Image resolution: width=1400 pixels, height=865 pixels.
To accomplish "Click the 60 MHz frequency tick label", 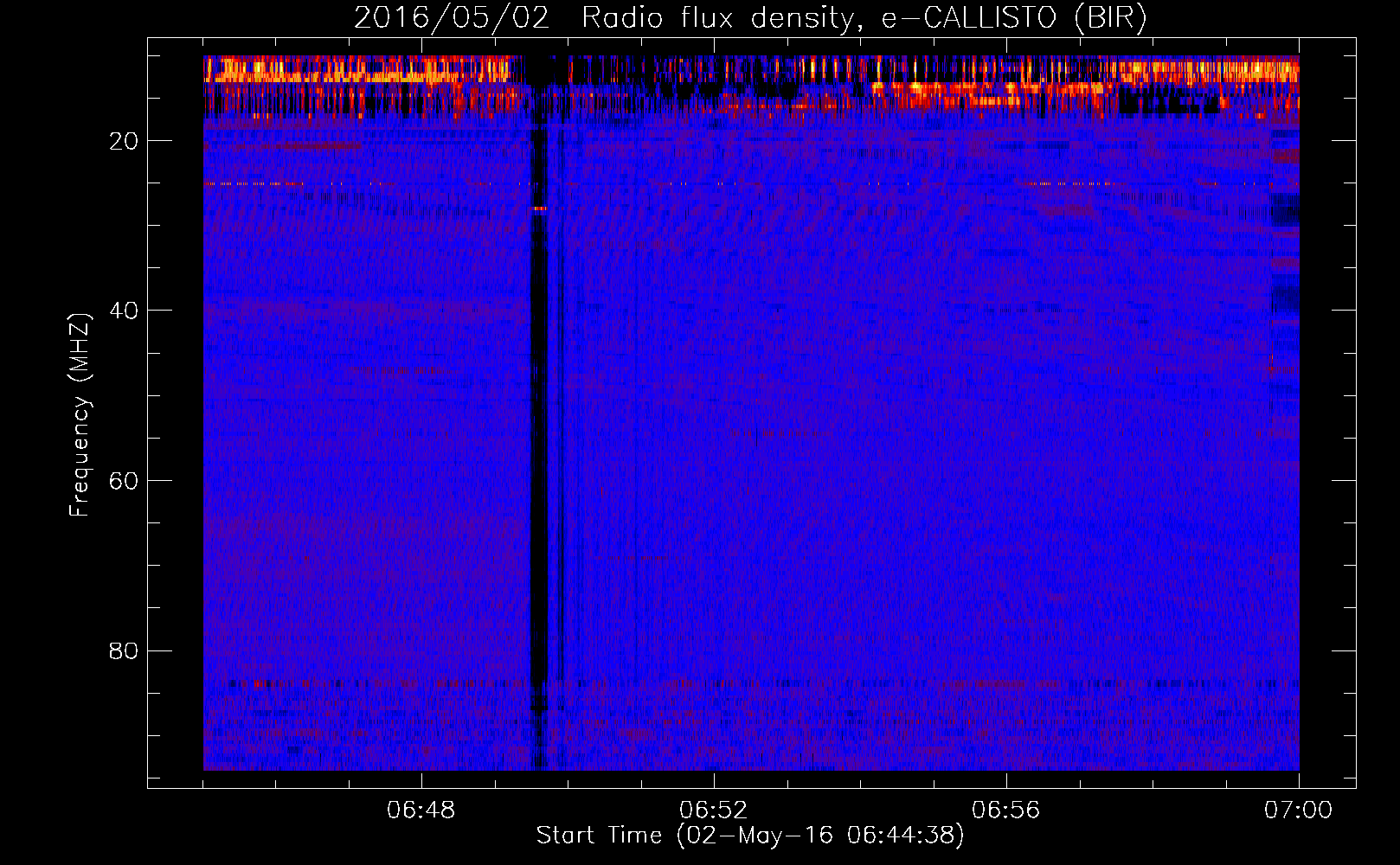I will 124,481.
